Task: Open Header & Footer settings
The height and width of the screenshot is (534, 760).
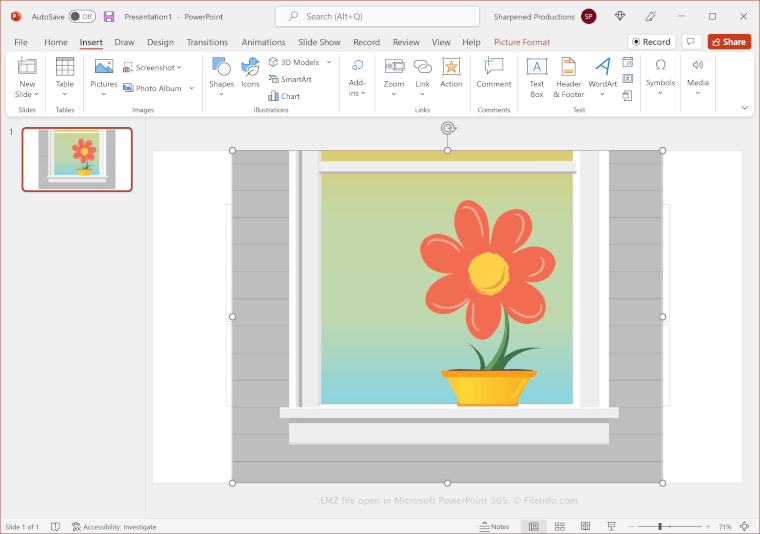Action: pos(568,74)
